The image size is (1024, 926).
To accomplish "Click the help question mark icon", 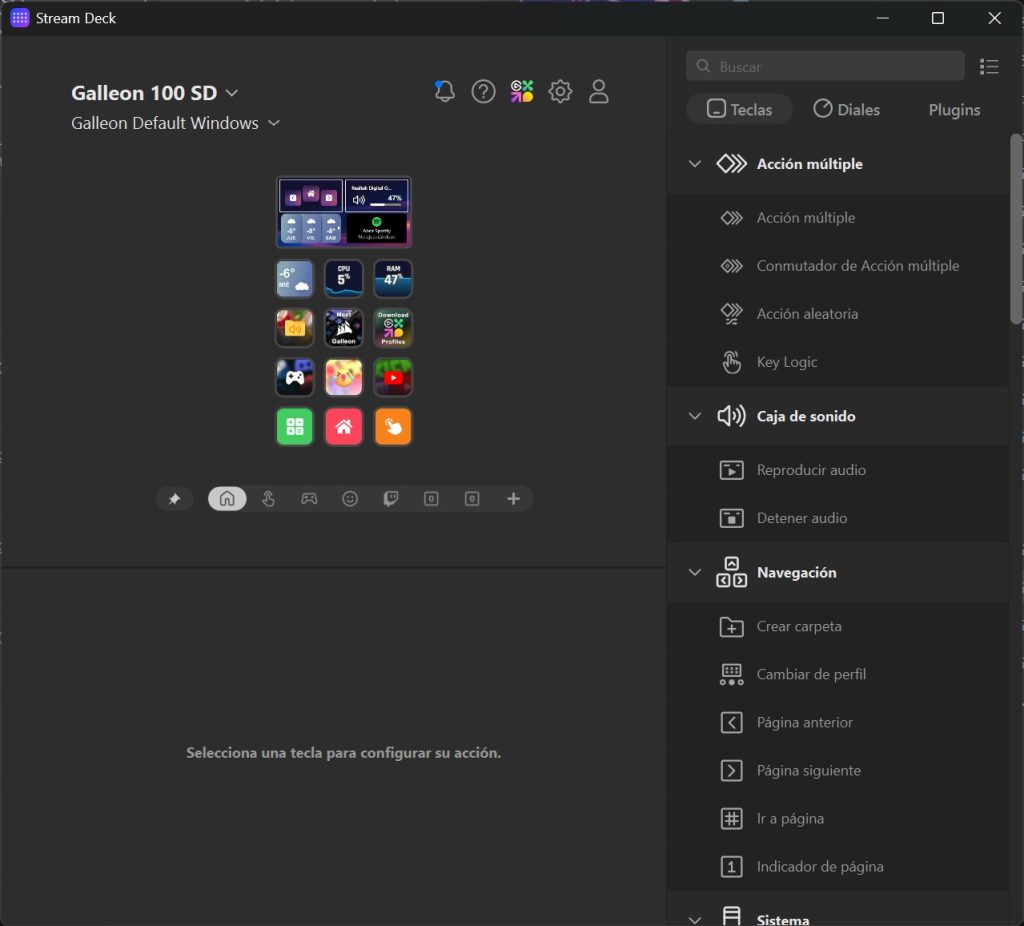I will [483, 92].
